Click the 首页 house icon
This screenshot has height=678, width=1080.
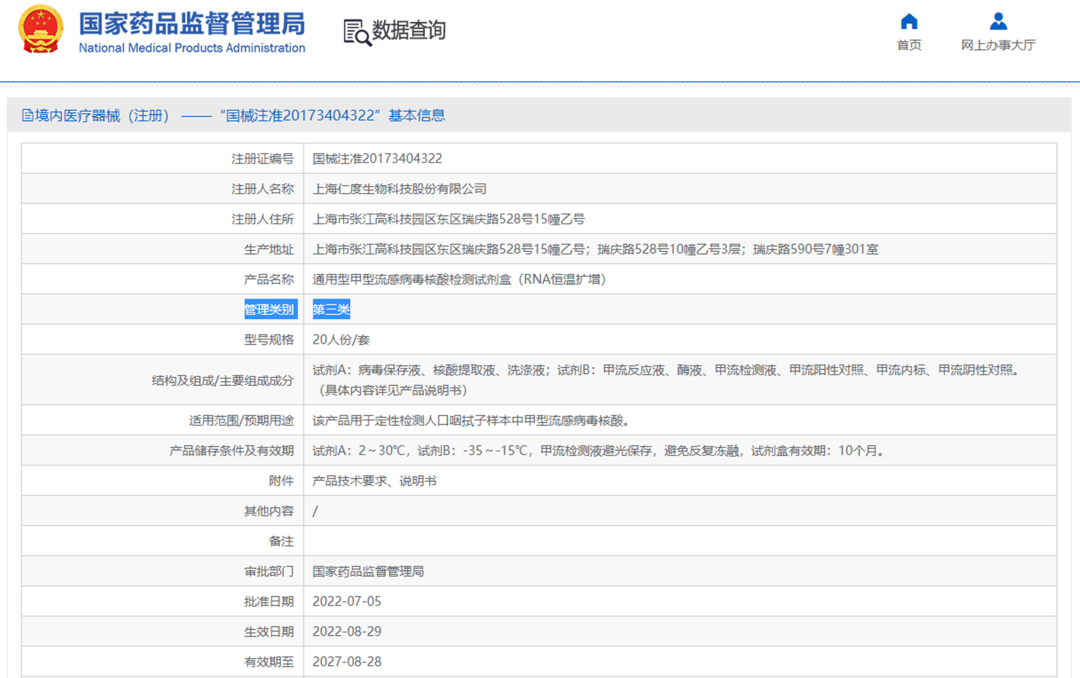[x=908, y=22]
